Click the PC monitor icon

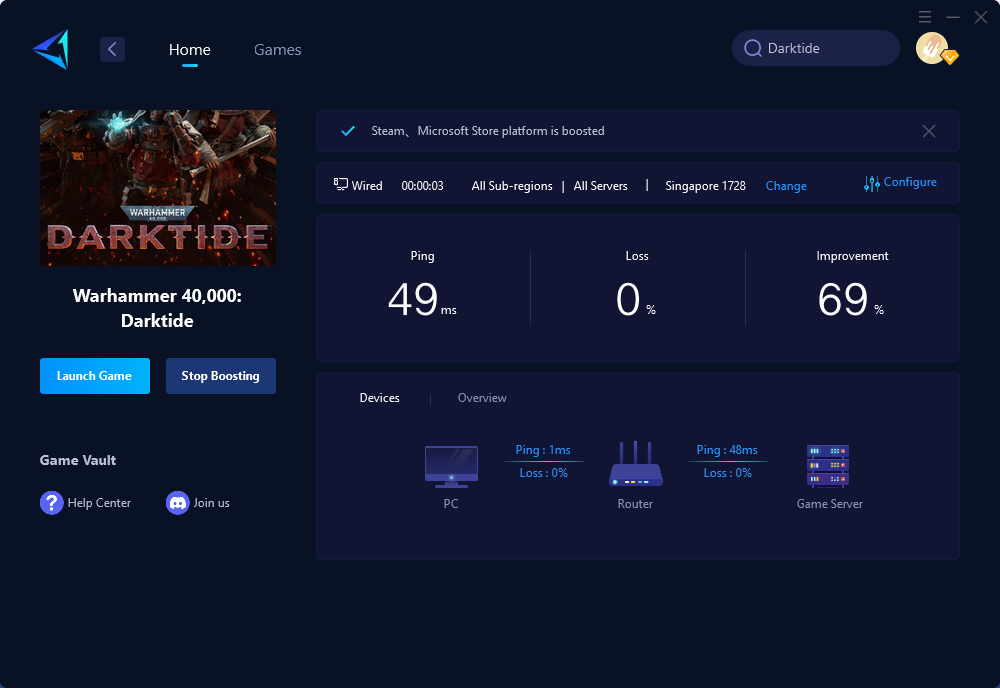451,466
